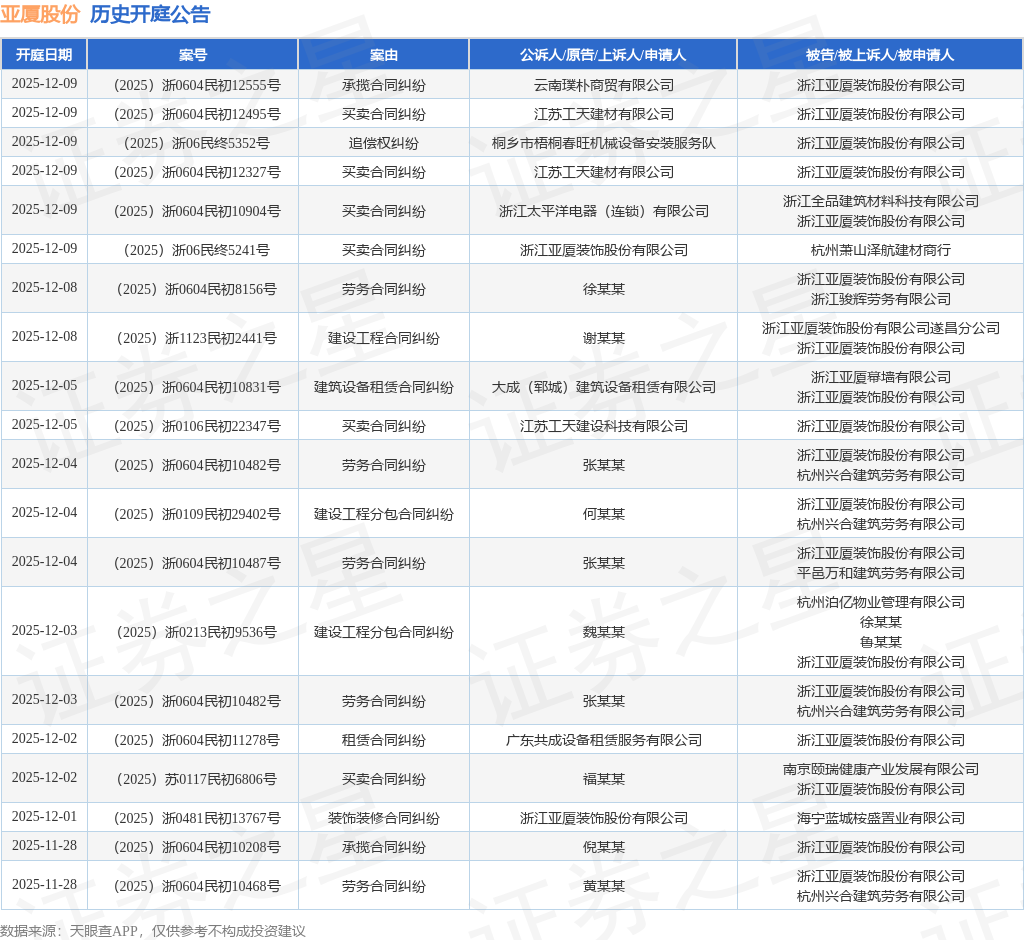1024x940 pixels.
Task: Click plaintiff 云南璞朴商贸有限公司
Action: [603, 85]
